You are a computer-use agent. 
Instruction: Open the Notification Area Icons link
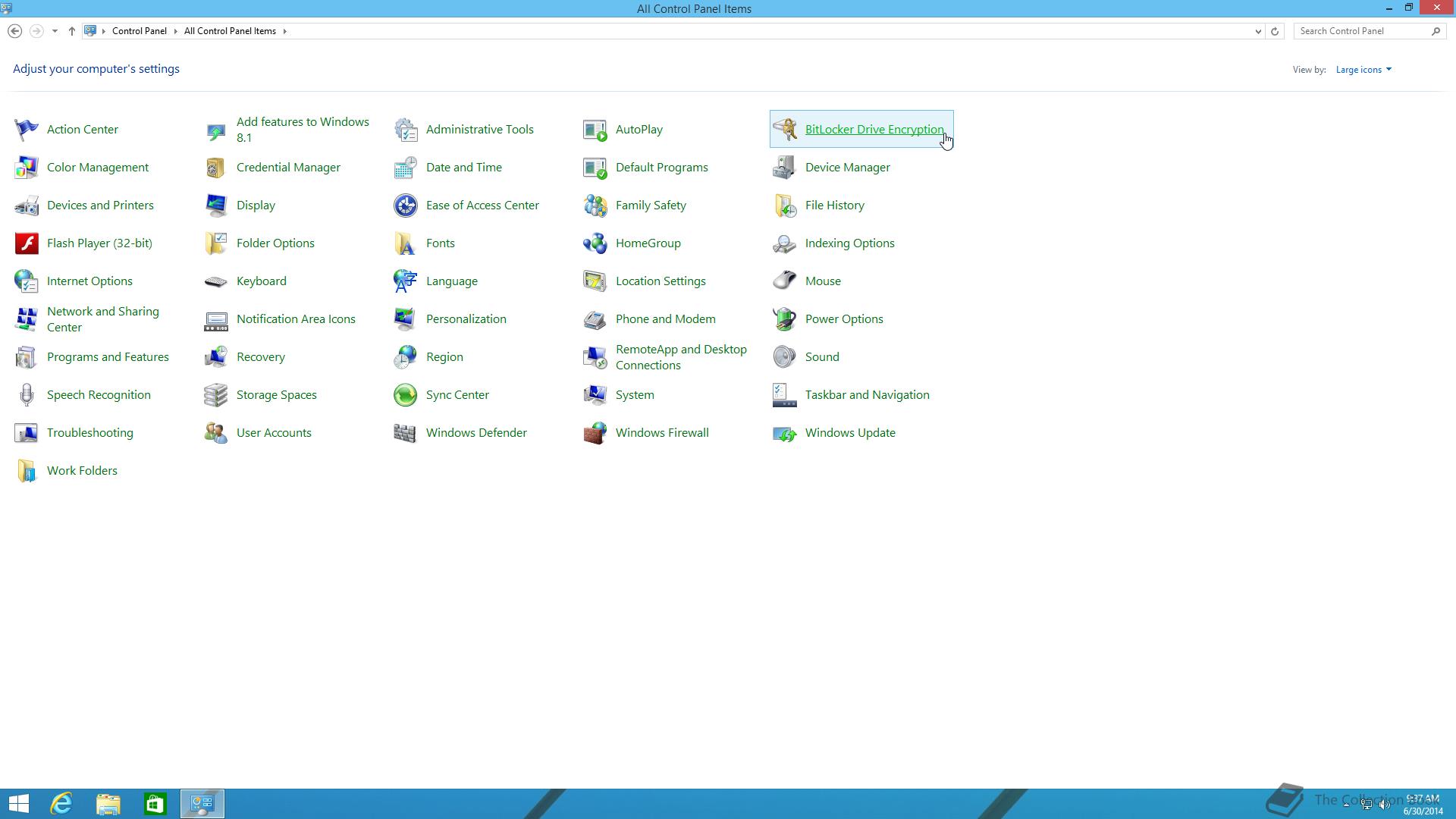(296, 319)
